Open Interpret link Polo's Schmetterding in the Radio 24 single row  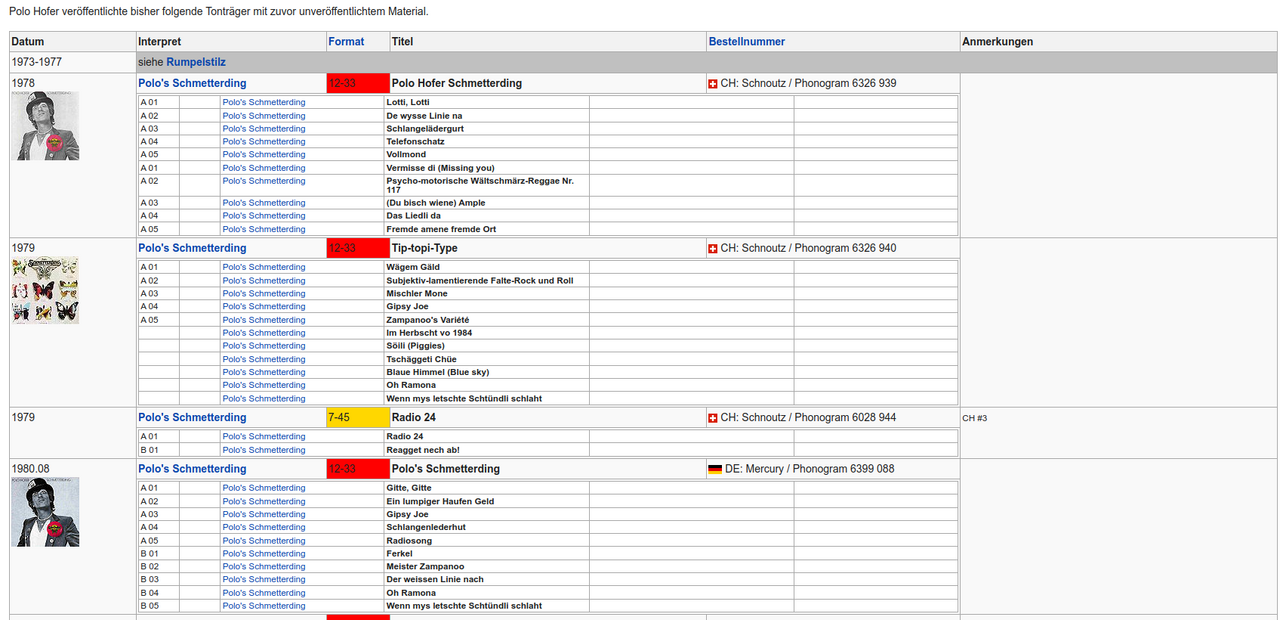pyautogui.click(x=192, y=417)
